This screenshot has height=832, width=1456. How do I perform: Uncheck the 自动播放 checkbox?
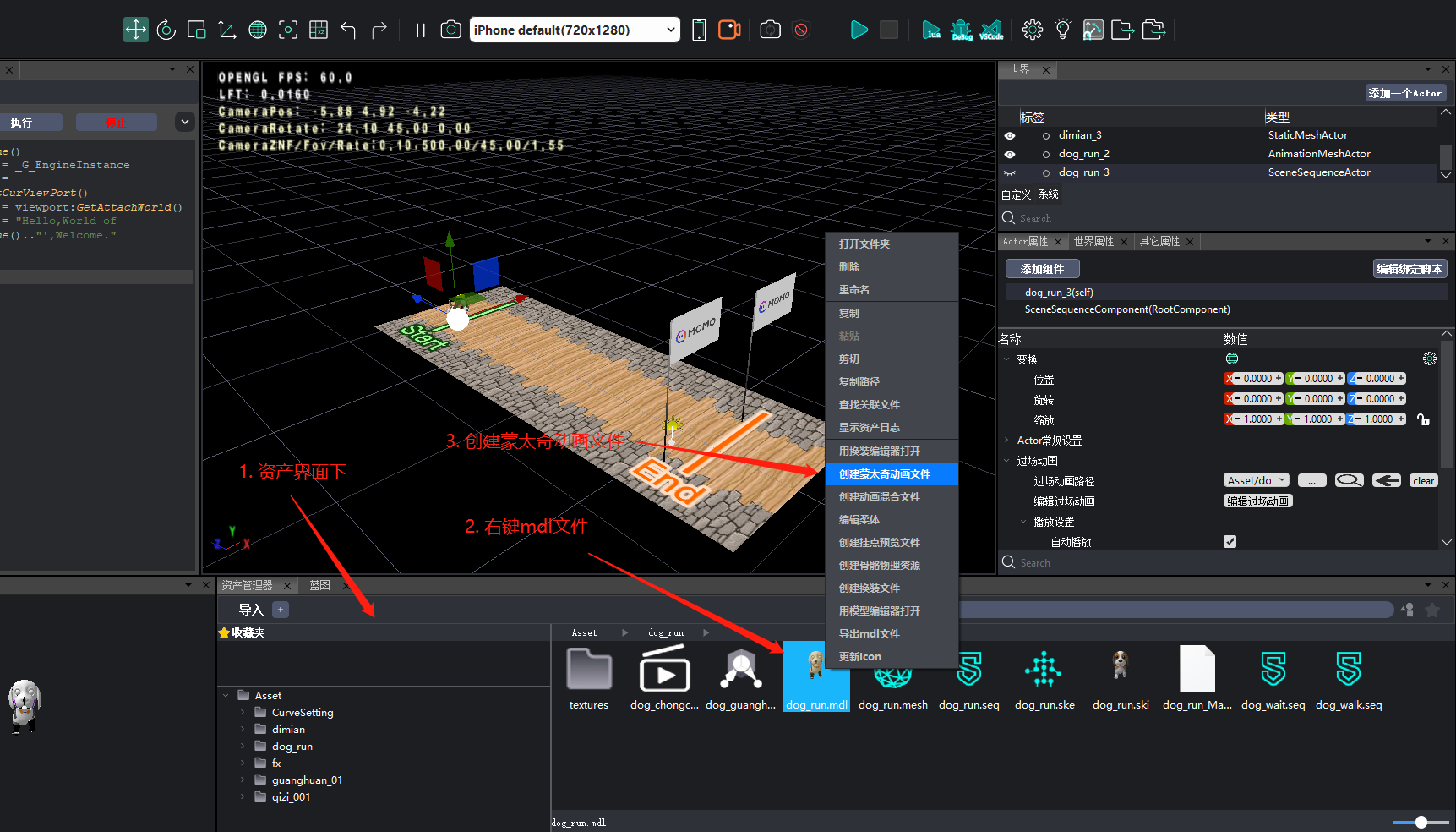1230,542
